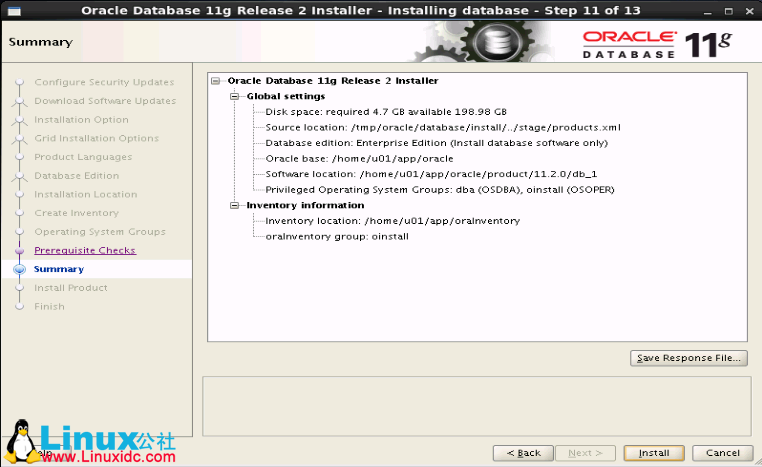Click the Install button
This screenshot has width=762, height=467.
pyautogui.click(x=654, y=453)
